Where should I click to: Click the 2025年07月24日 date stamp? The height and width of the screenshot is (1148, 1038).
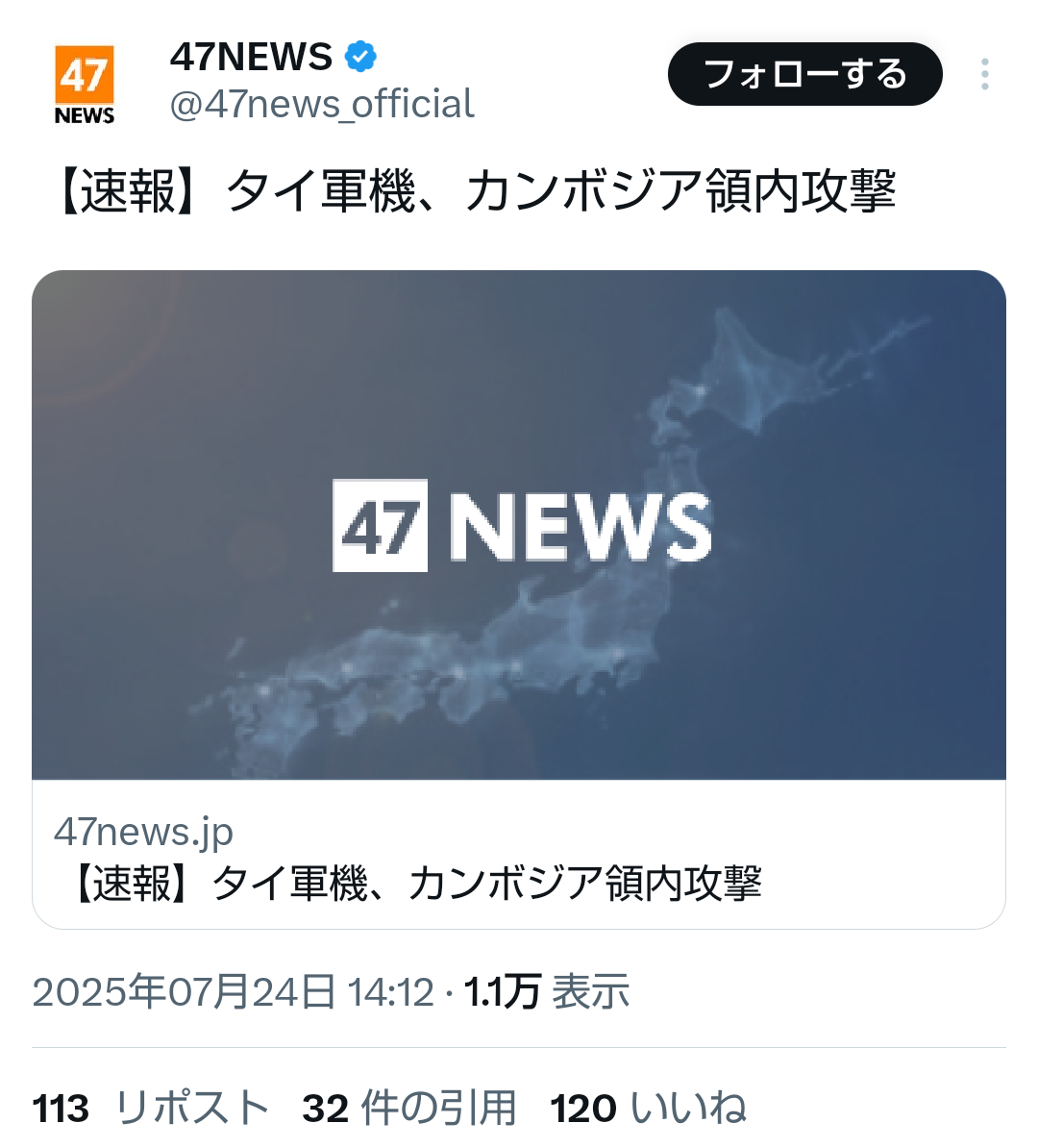(184, 992)
